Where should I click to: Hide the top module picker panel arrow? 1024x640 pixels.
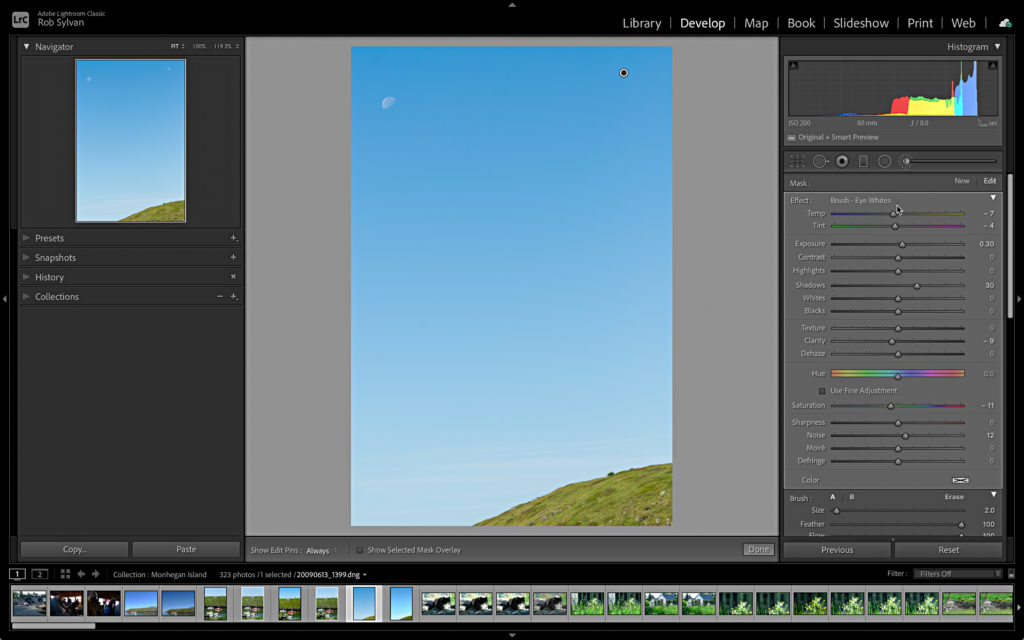pyautogui.click(x=512, y=5)
